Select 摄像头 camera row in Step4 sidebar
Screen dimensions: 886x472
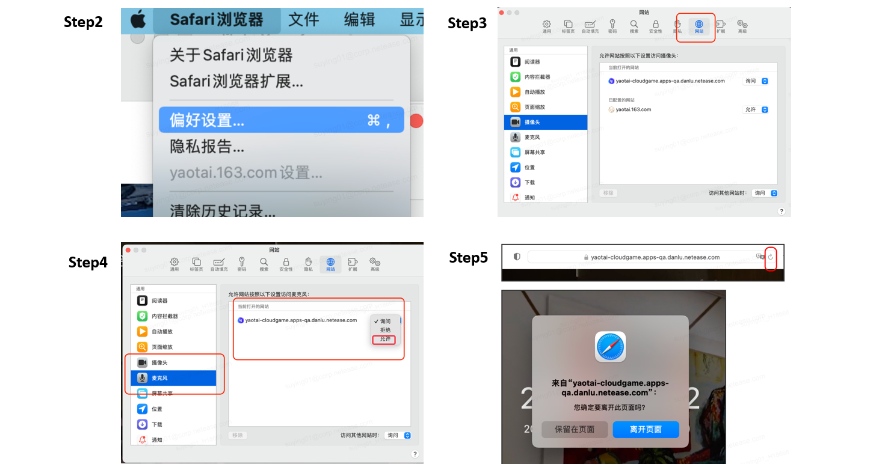173,362
